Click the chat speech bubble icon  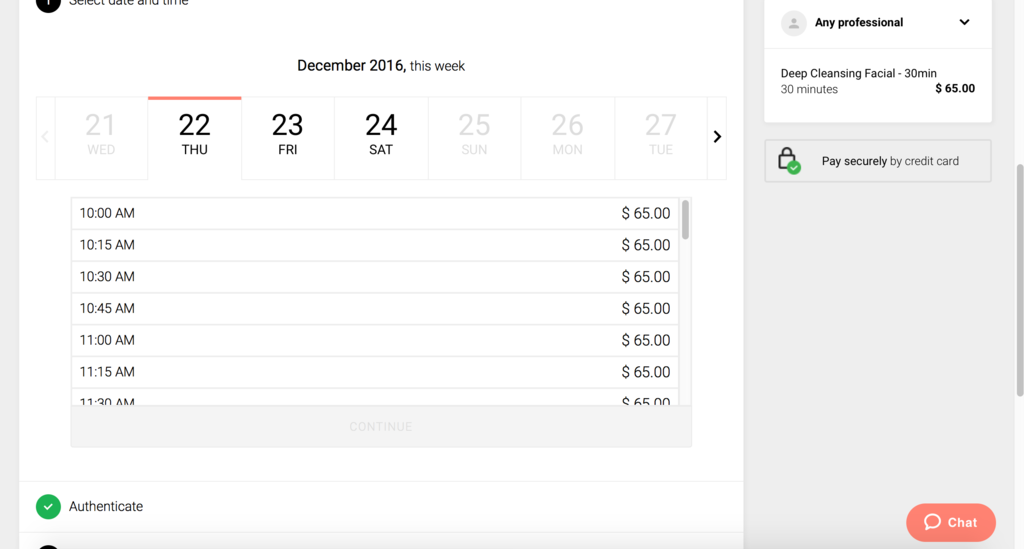933,522
